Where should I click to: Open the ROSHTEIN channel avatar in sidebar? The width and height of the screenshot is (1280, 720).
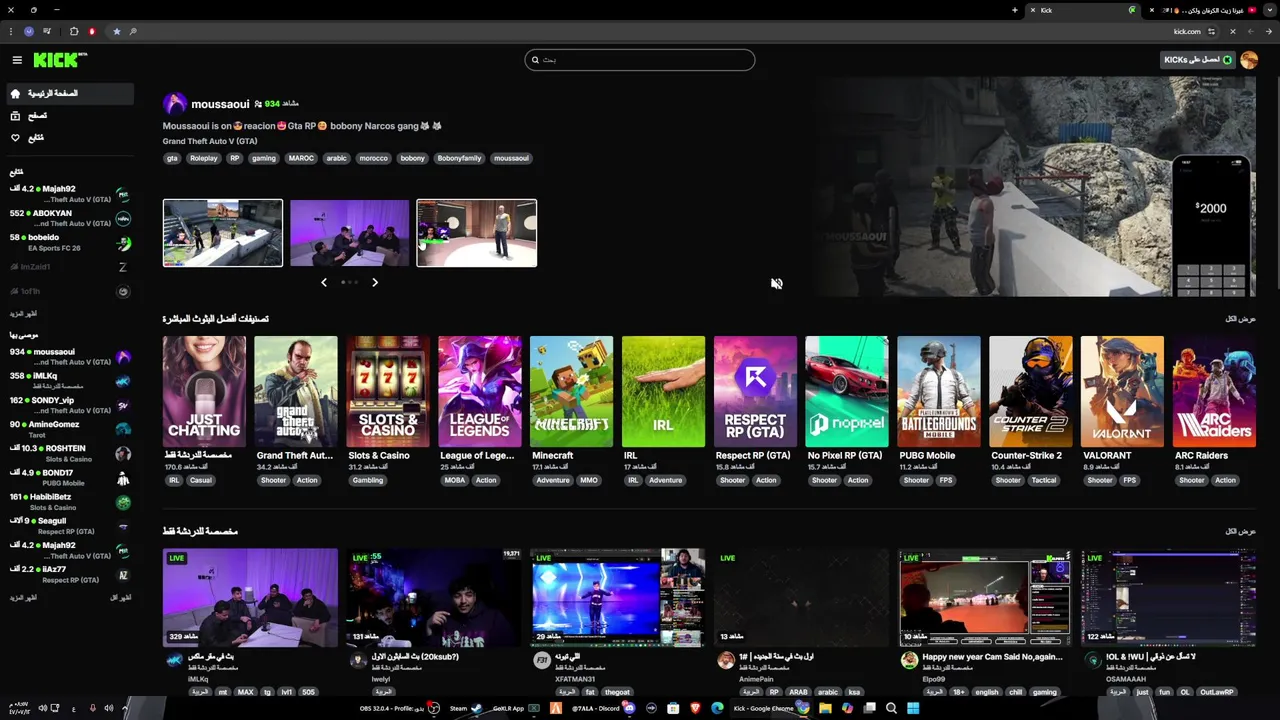point(123,454)
